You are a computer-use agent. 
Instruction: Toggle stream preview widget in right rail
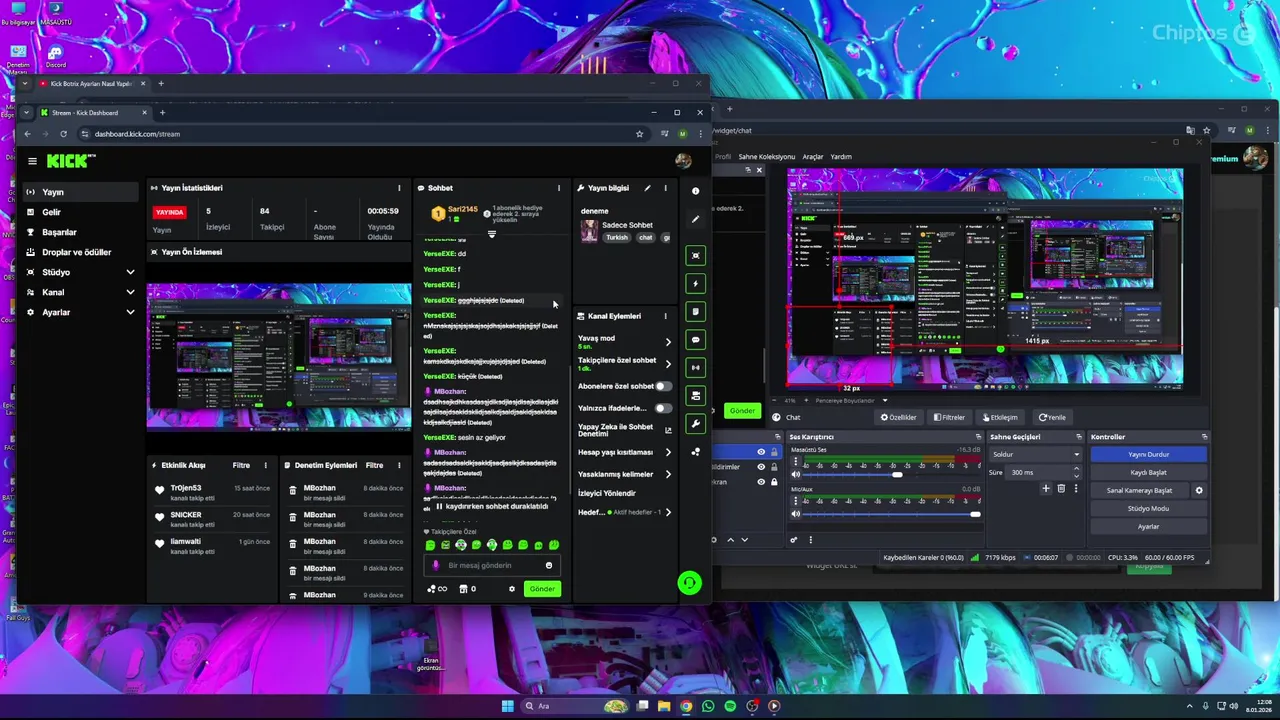696,255
